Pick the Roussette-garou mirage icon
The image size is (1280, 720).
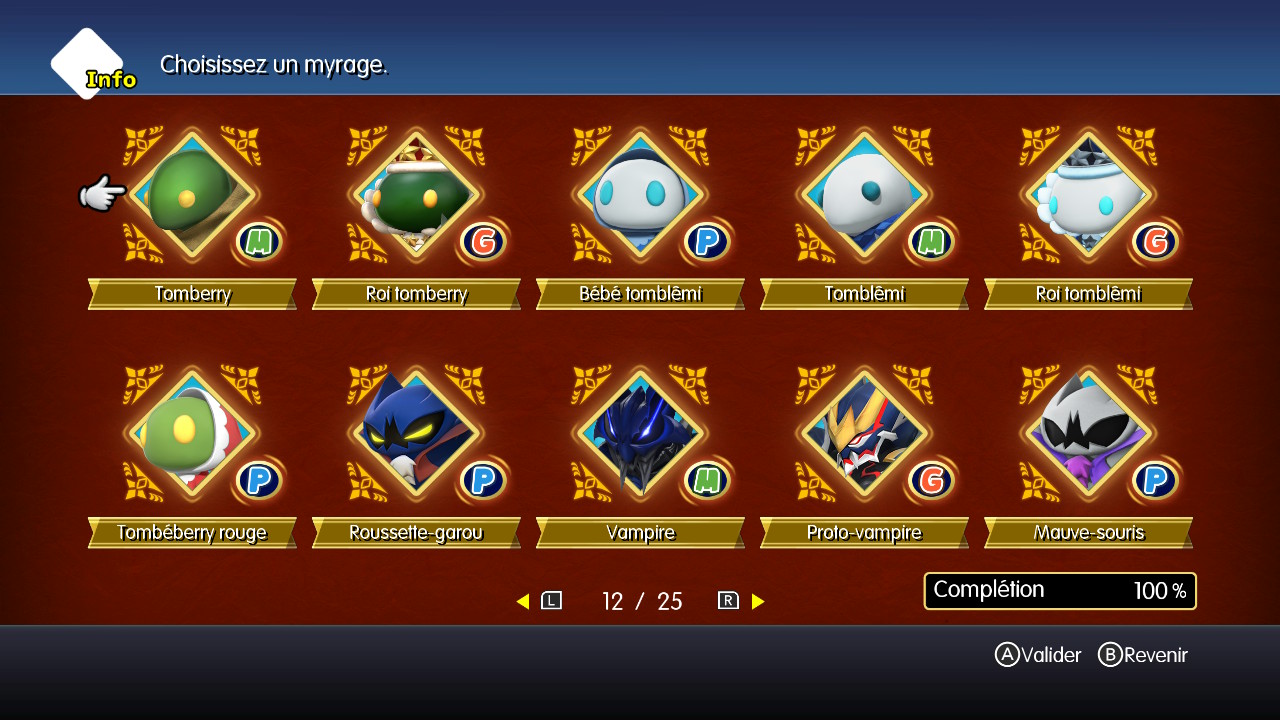click(x=416, y=433)
